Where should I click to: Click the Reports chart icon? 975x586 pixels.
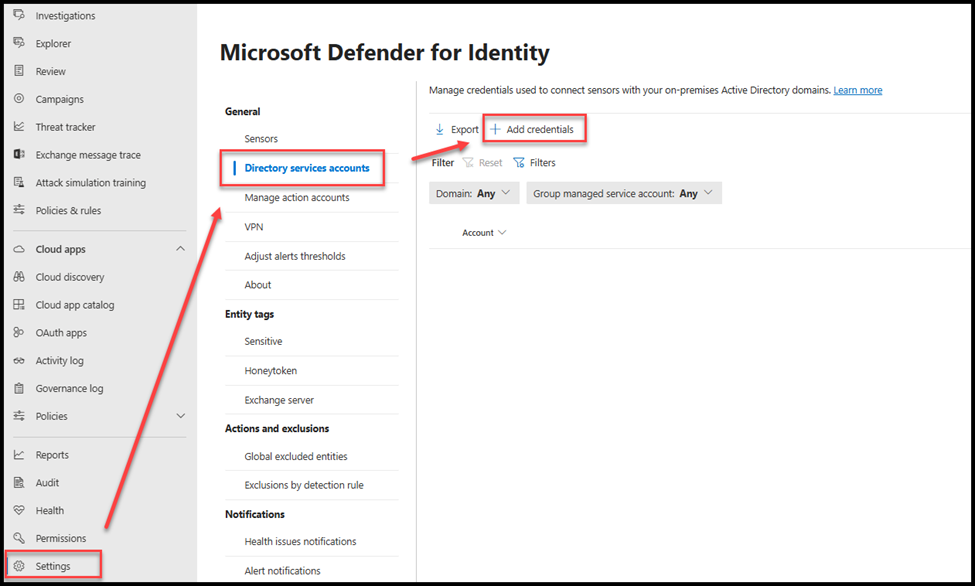pos(19,455)
